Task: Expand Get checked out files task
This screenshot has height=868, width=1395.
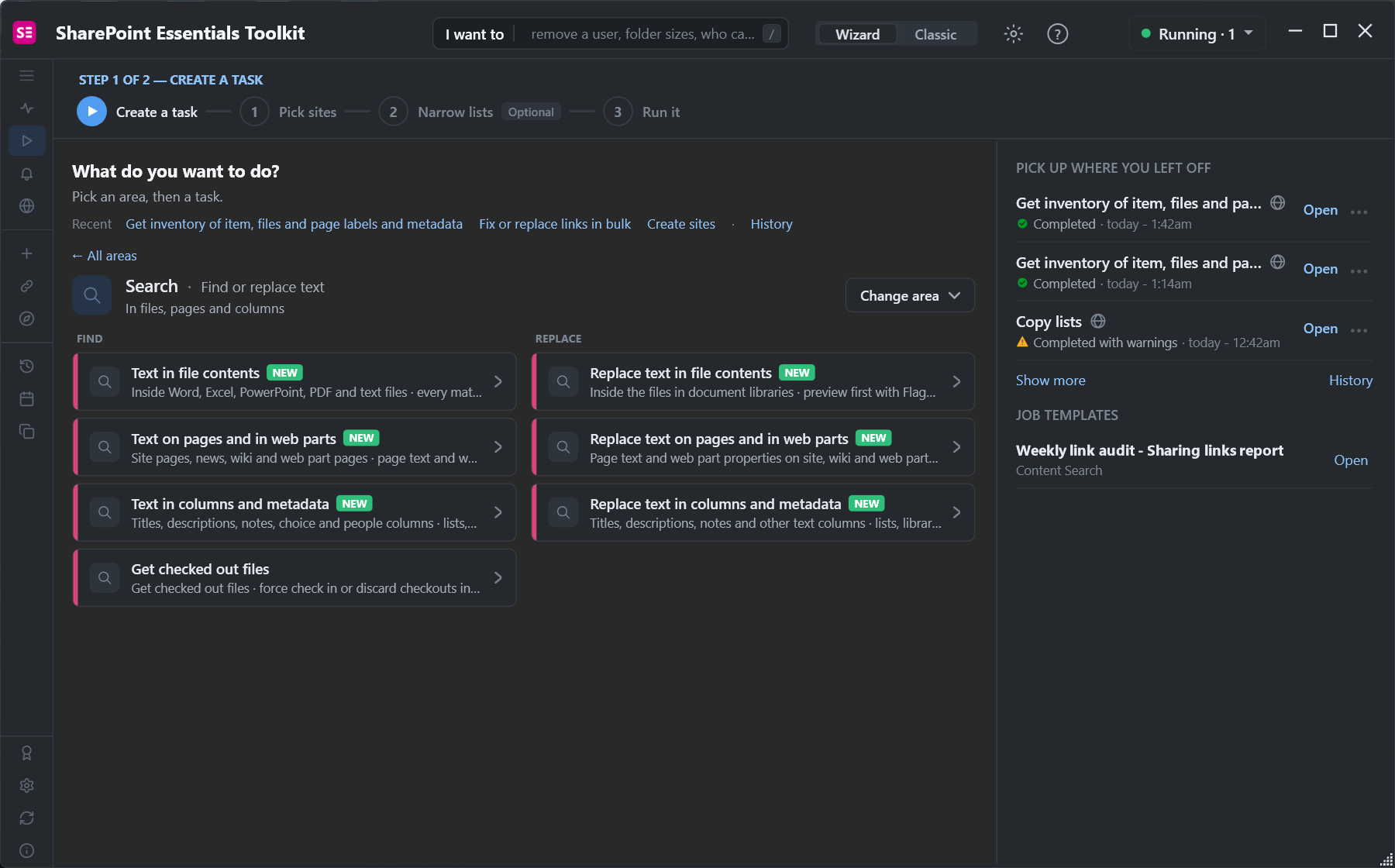Action: pos(294,577)
